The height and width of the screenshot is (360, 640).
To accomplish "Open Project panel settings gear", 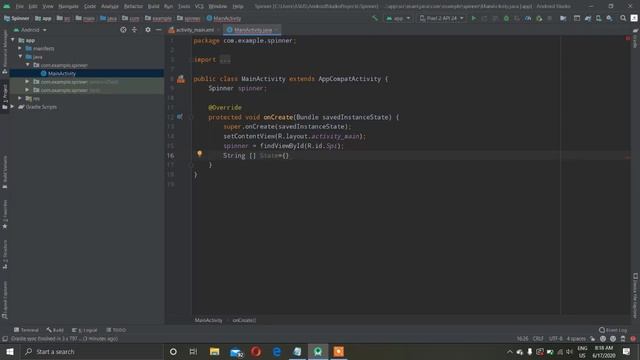I will coord(148,30).
